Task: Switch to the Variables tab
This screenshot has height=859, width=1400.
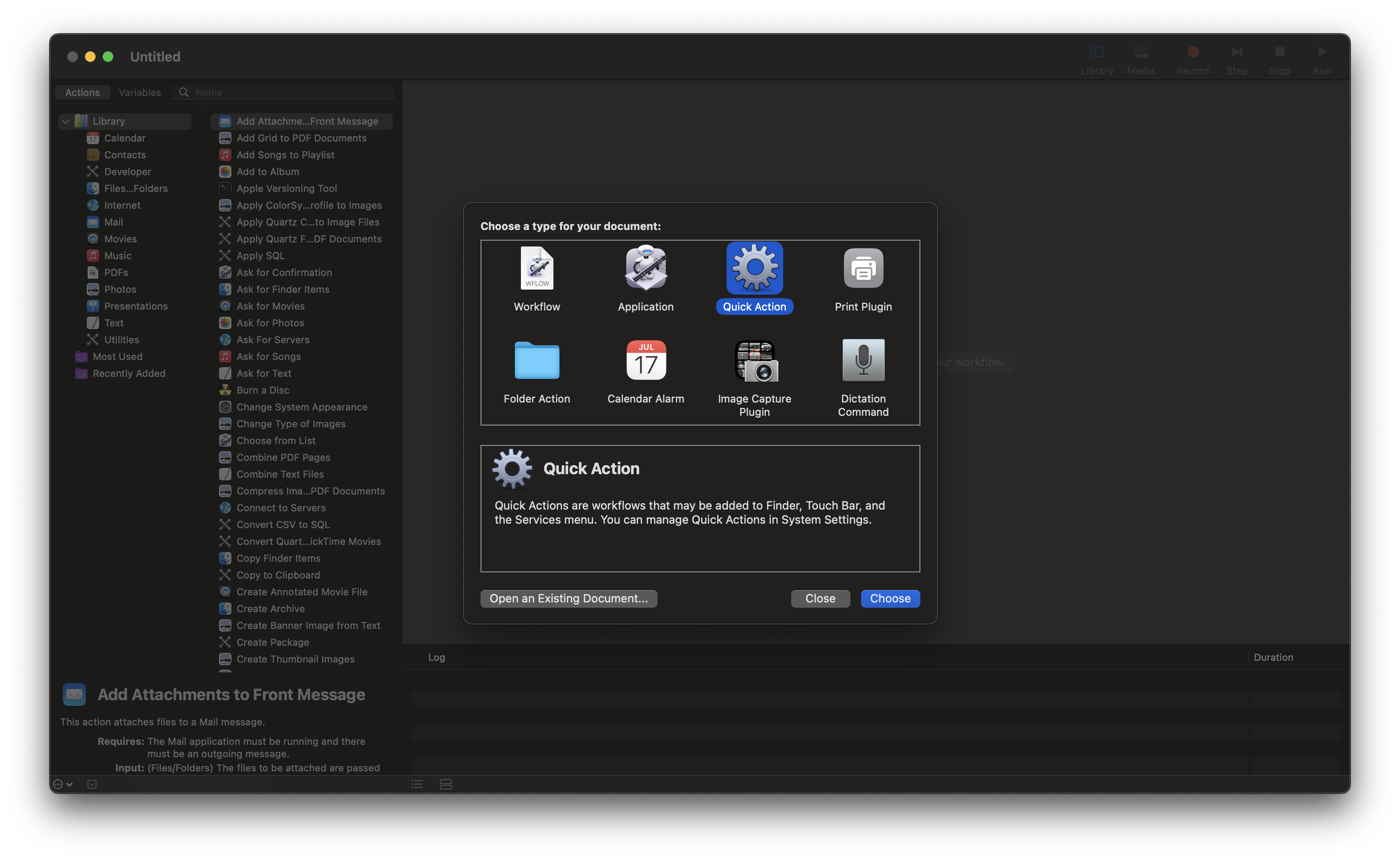Action: [140, 92]
